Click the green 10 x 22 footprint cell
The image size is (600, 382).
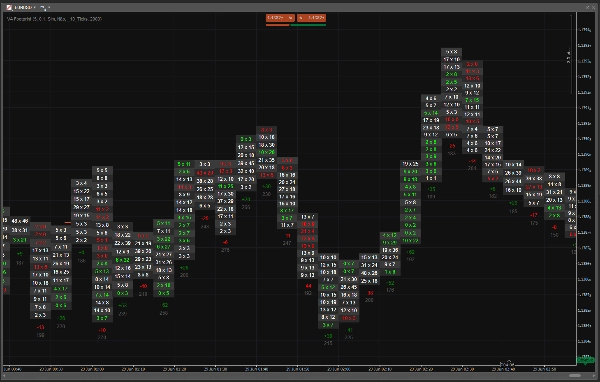[x=410, y=241]
